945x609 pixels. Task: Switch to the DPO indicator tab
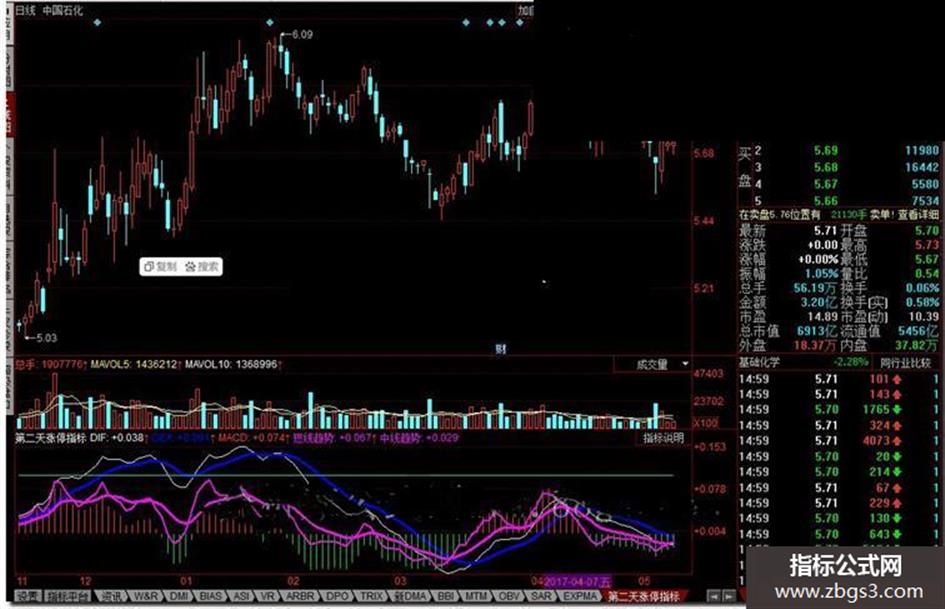click(x=337, y=596)
